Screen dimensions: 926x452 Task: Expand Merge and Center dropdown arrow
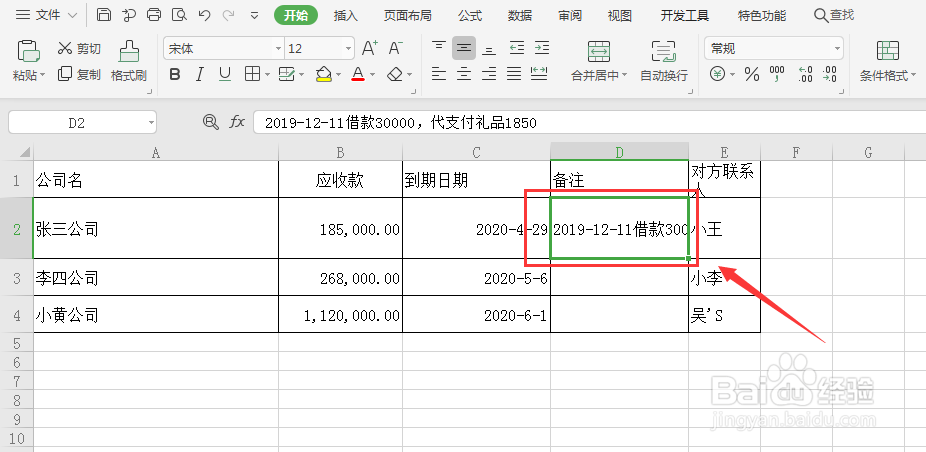(624, 76)
